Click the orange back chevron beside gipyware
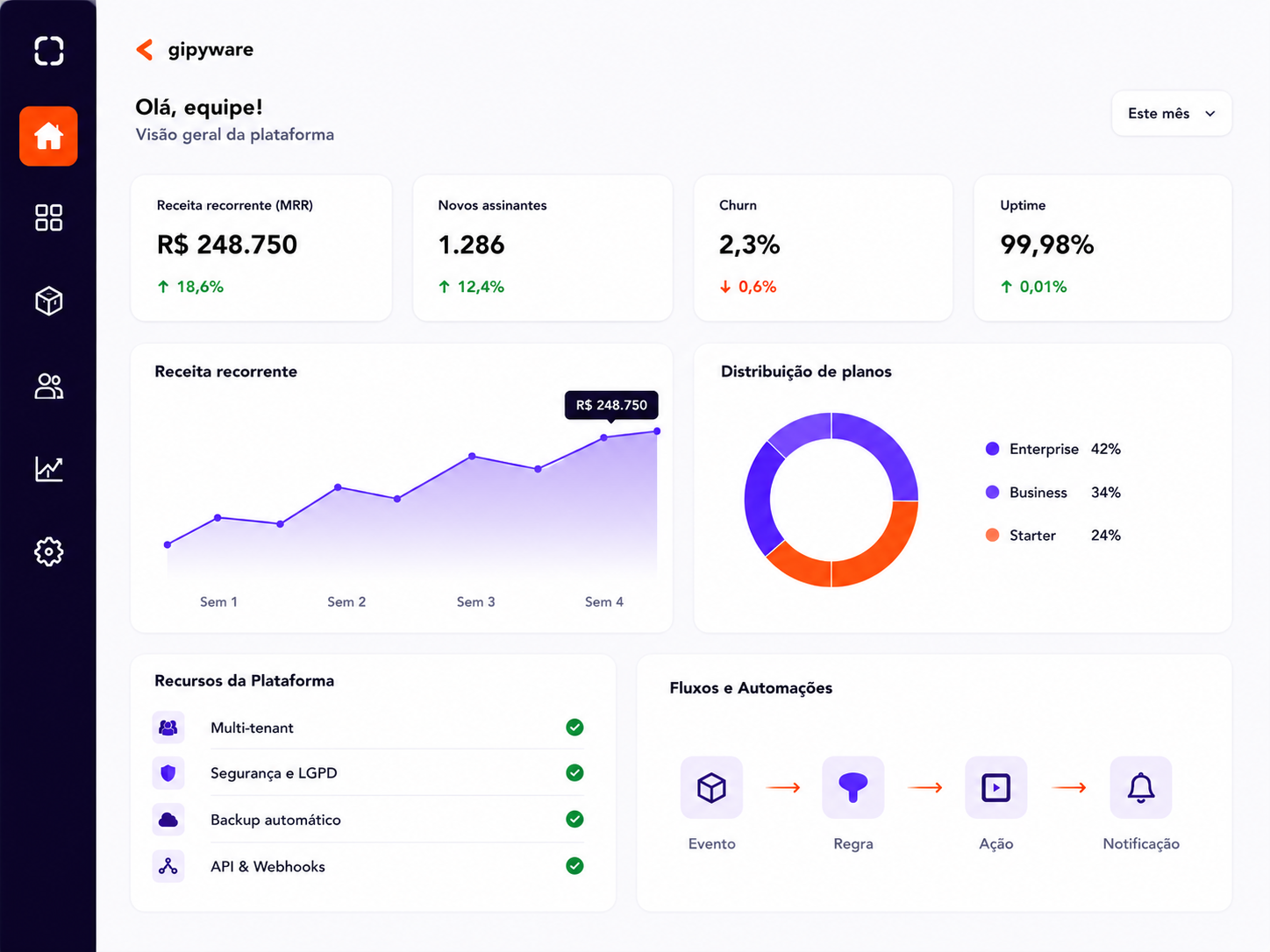This screenshot has width=1270, height=952. (x=145, y=50)
